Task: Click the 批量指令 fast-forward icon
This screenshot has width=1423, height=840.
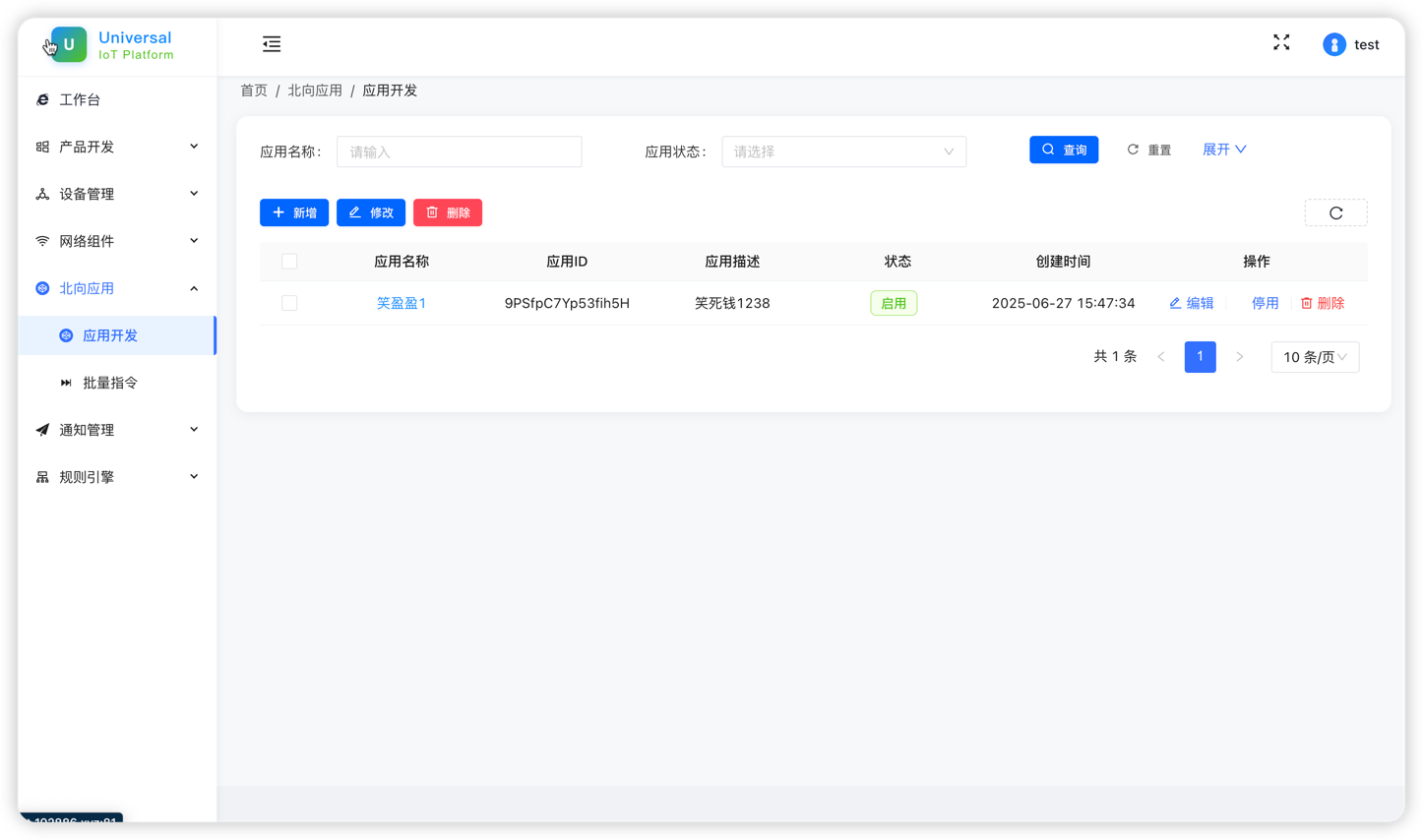Action: pos(66,383)
